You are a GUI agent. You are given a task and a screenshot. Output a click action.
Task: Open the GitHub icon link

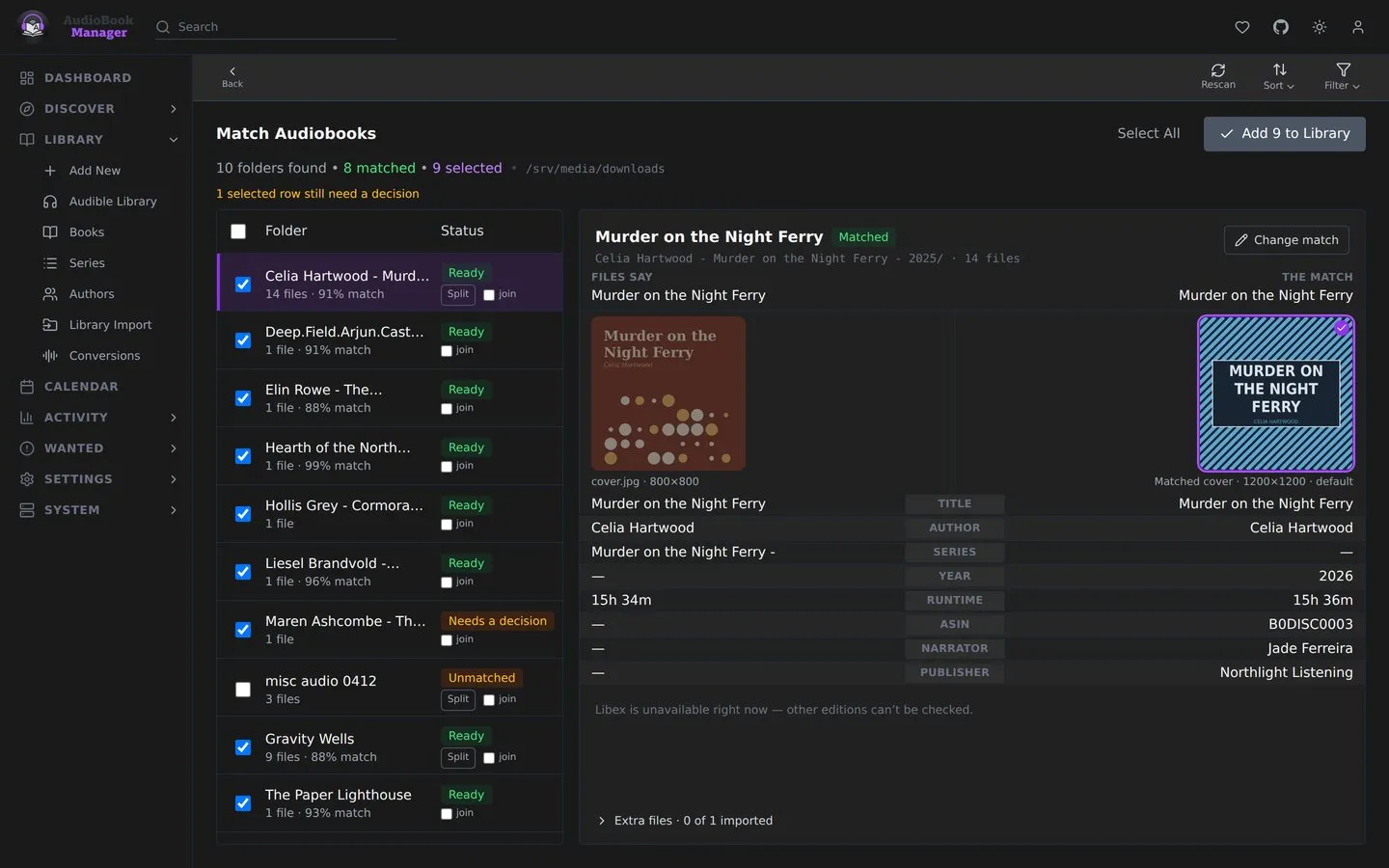coord(1281,27)
